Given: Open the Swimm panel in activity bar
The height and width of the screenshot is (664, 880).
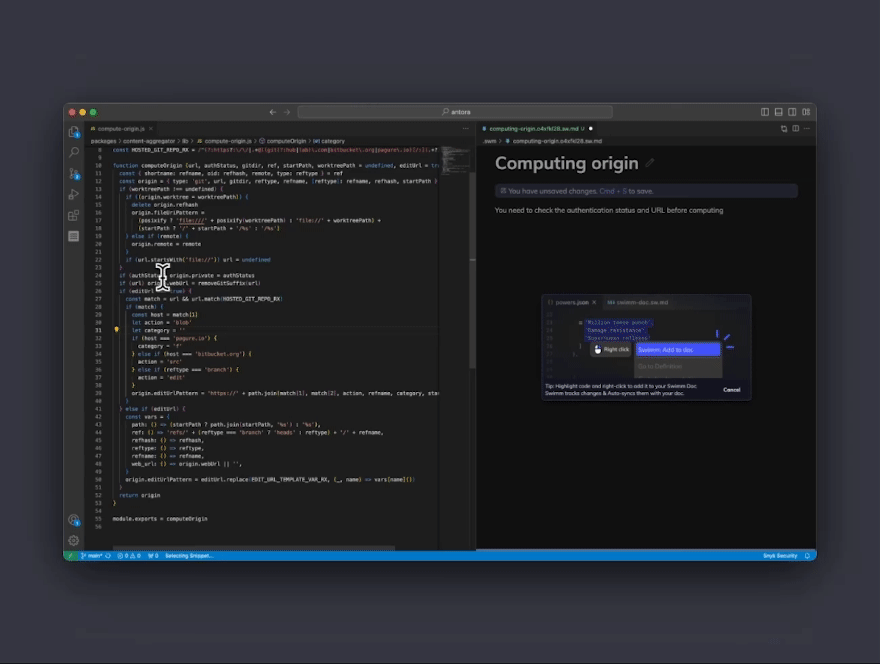Looking at the screenshot, I should [74, 236].
